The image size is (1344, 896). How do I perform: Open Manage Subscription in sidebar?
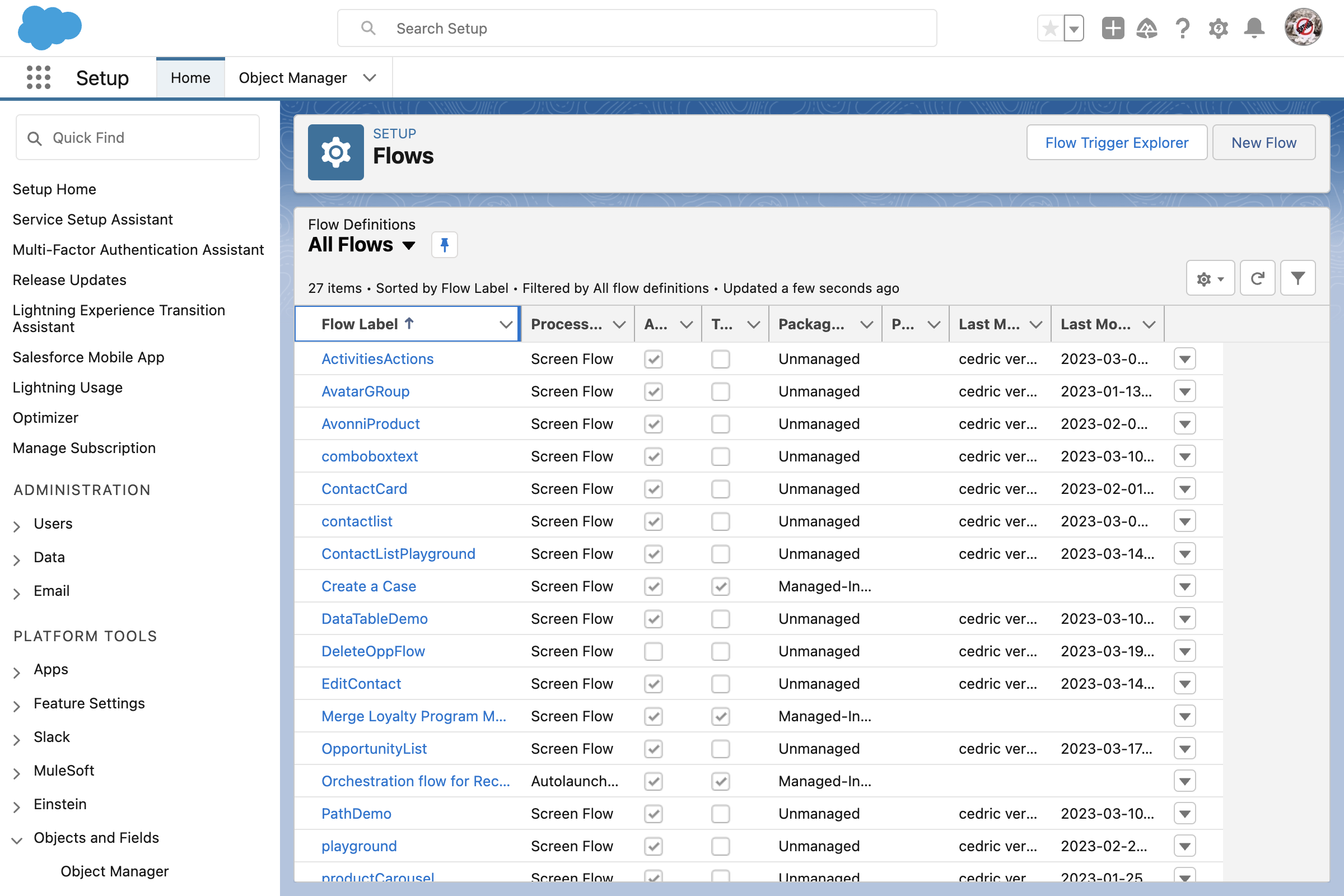(84, 448)
